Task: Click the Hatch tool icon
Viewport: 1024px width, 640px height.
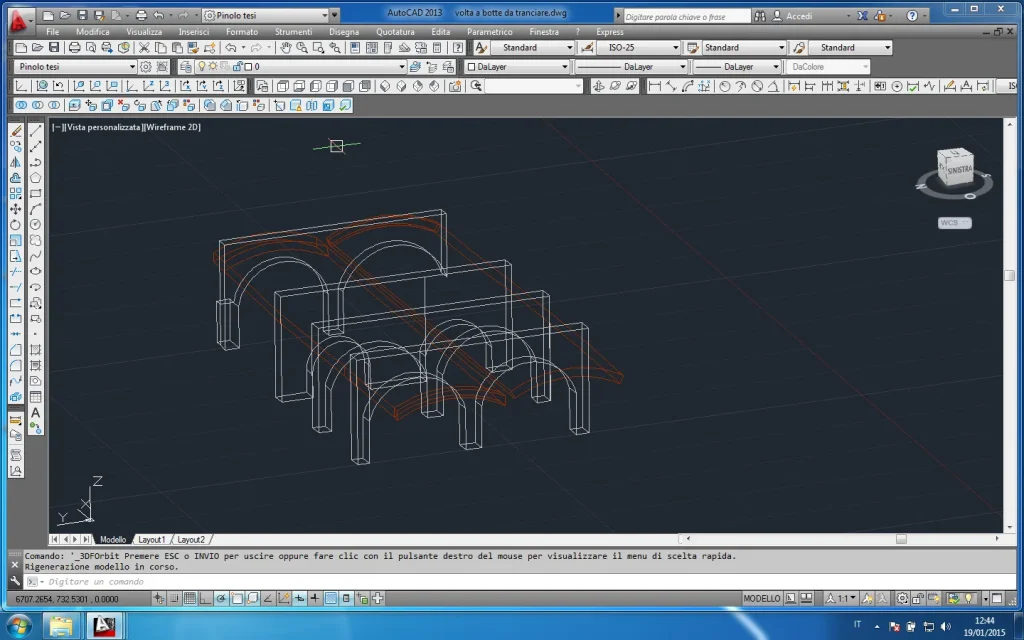Action: pyautogui.click(x=35, y=350)
